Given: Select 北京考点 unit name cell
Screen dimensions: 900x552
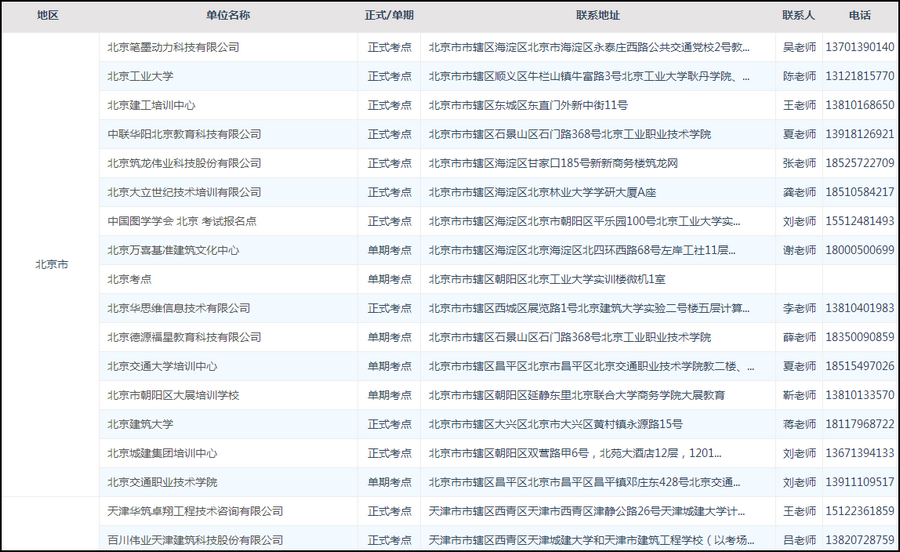Looking at the screenshot, I should (x=129, y=279).
